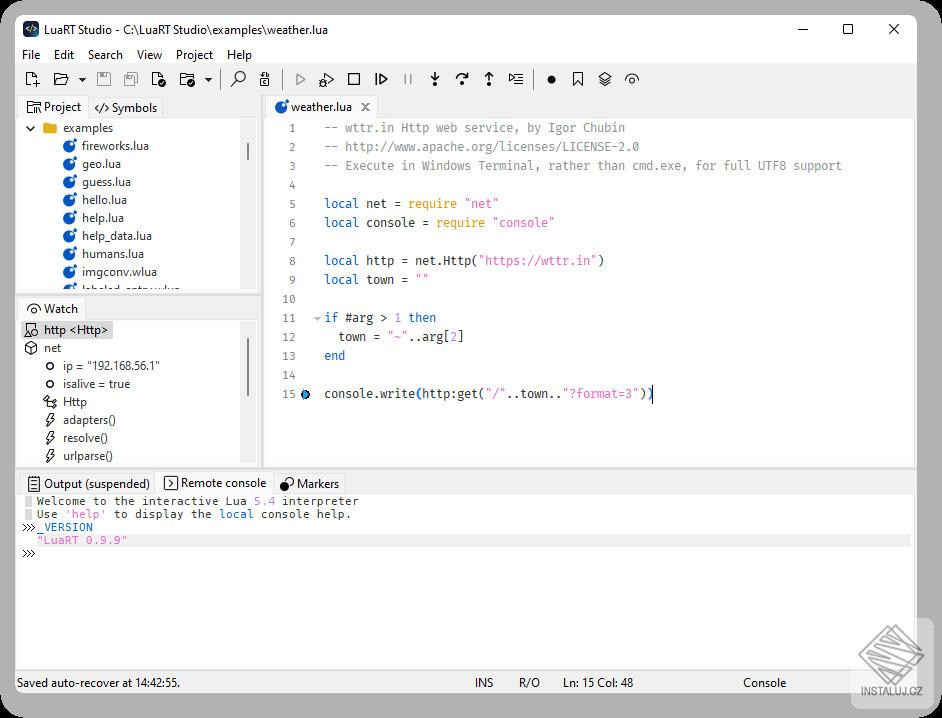Image resolution: width=942 pixels, height=718 pixels.
Task: Click the Watch panel vertical scrollbar
Action: (248, 365)
